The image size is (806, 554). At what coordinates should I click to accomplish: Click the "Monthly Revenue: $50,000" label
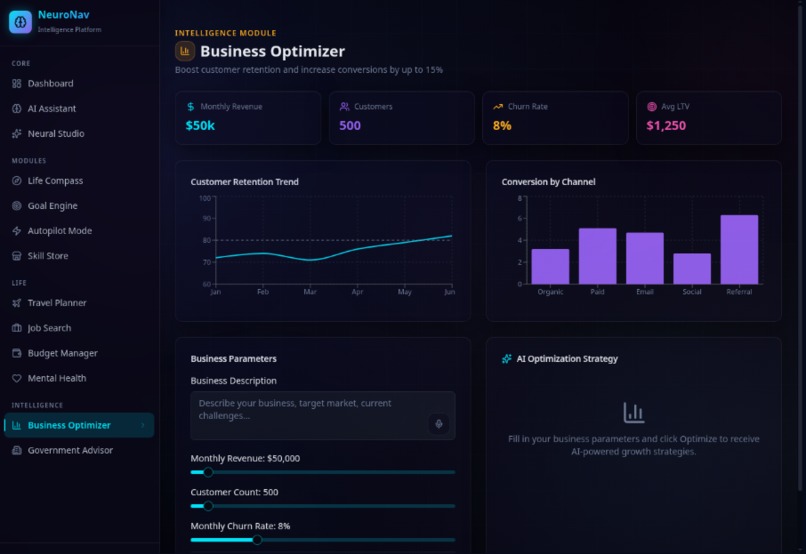click(x=245, y=458)
